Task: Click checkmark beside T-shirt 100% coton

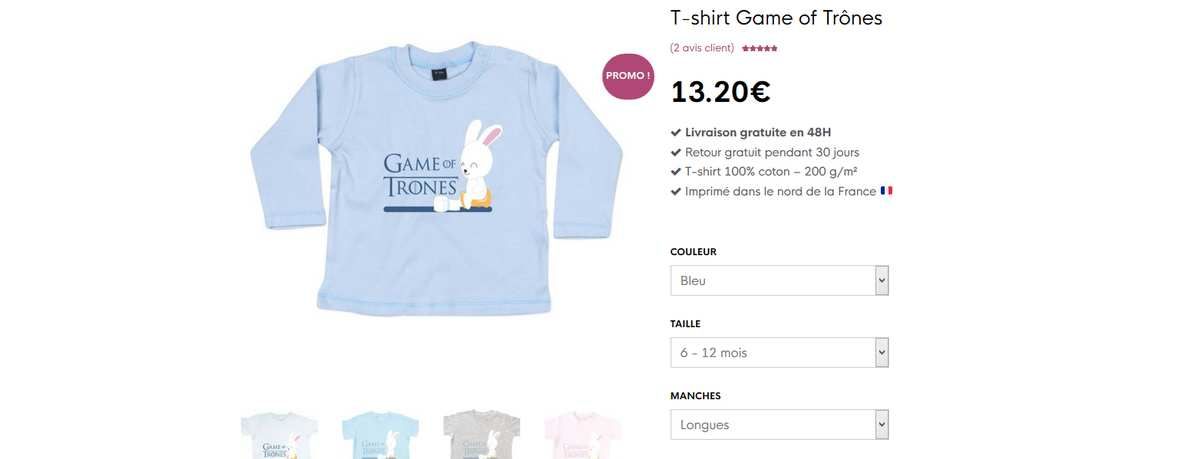Action: (x=675, y=171)
